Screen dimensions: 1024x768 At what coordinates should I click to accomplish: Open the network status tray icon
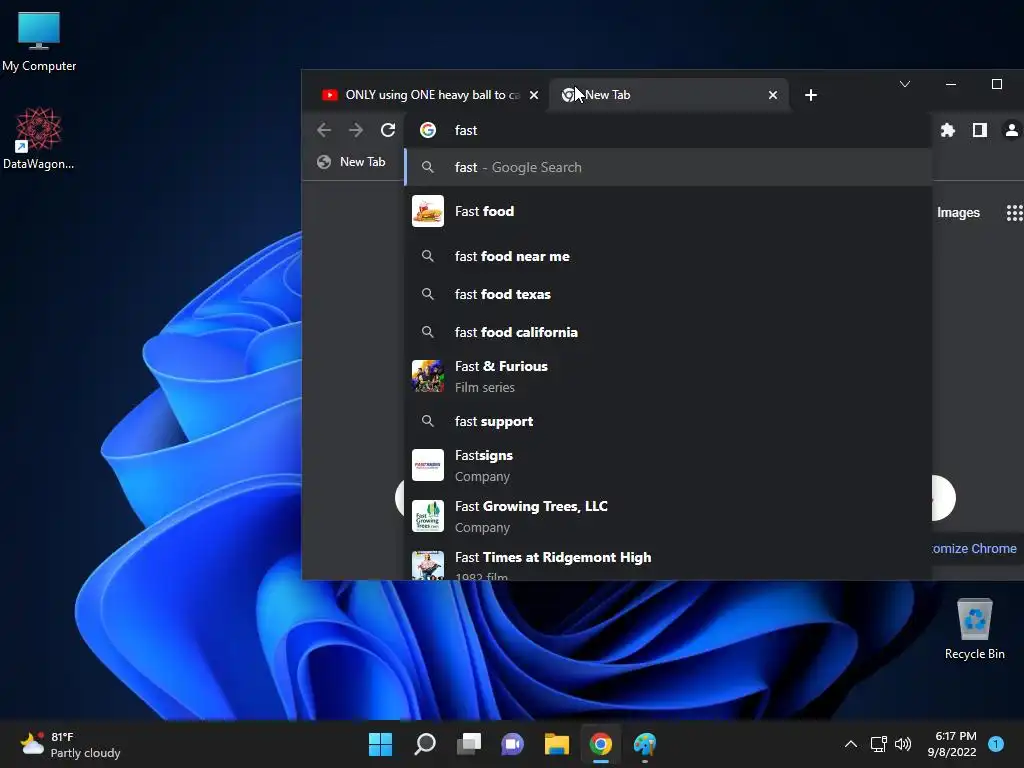[x=878, y=744]
